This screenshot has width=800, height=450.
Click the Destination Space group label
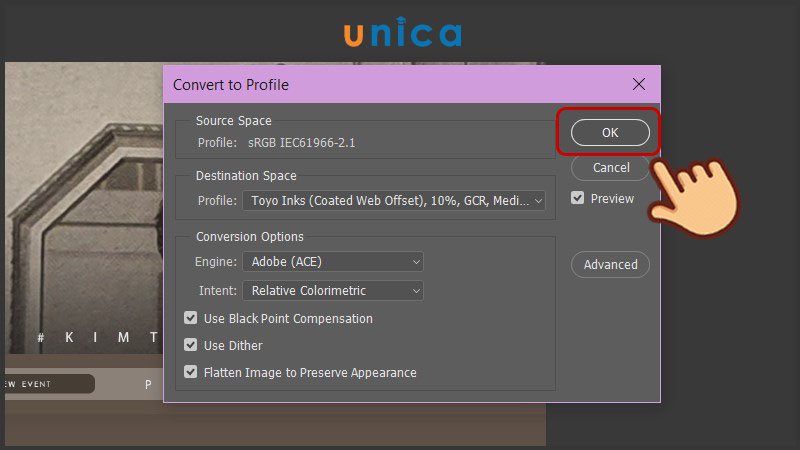coord(246,176)
